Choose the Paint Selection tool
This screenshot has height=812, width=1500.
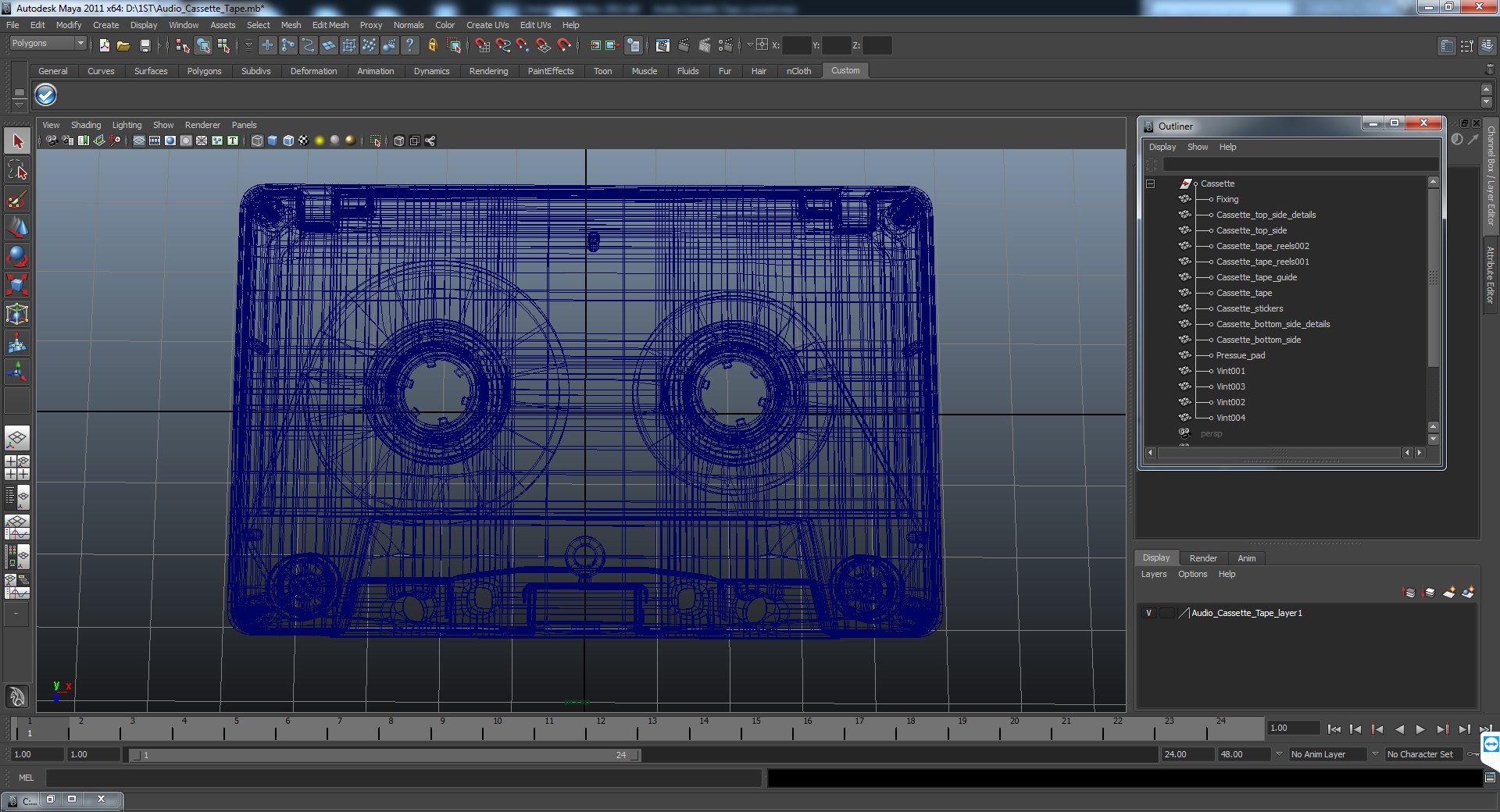click(x=17, y=199)
